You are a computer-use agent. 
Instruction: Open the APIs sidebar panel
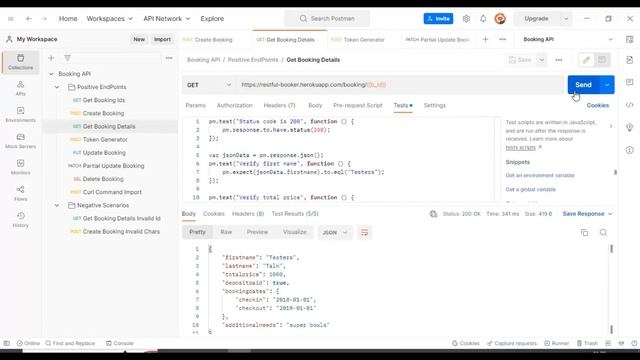coord(20,88)
